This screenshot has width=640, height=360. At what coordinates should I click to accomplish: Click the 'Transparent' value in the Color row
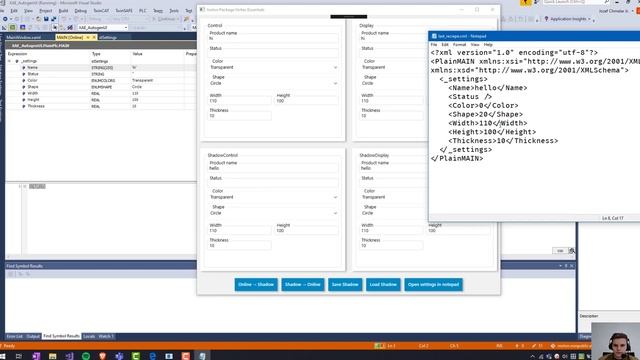tap(142, 80)
